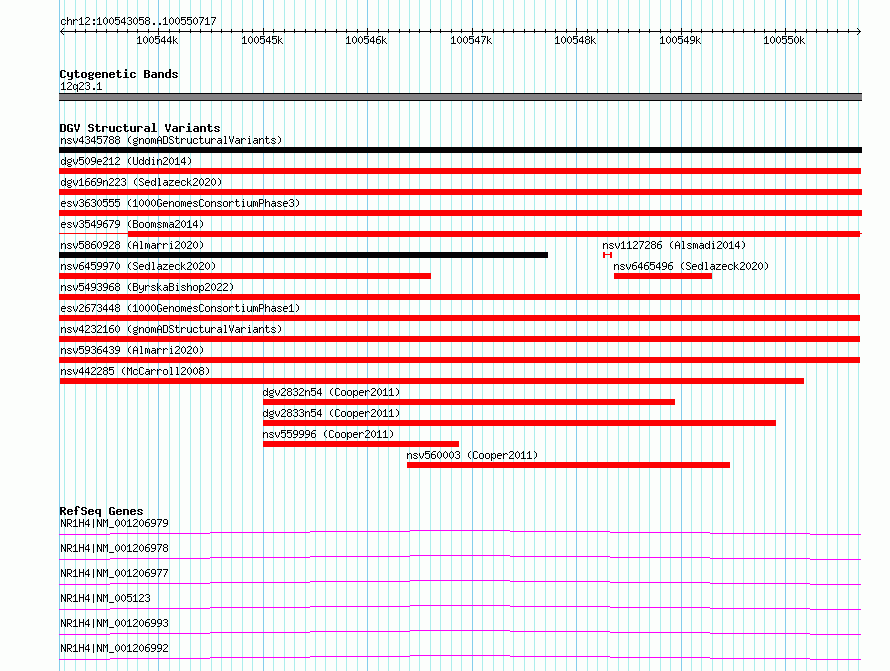Open nsv1127286 (Alsmadi2014) label
Image resolution: width=890 pixels, height=671 pixels.
point(674,245)
